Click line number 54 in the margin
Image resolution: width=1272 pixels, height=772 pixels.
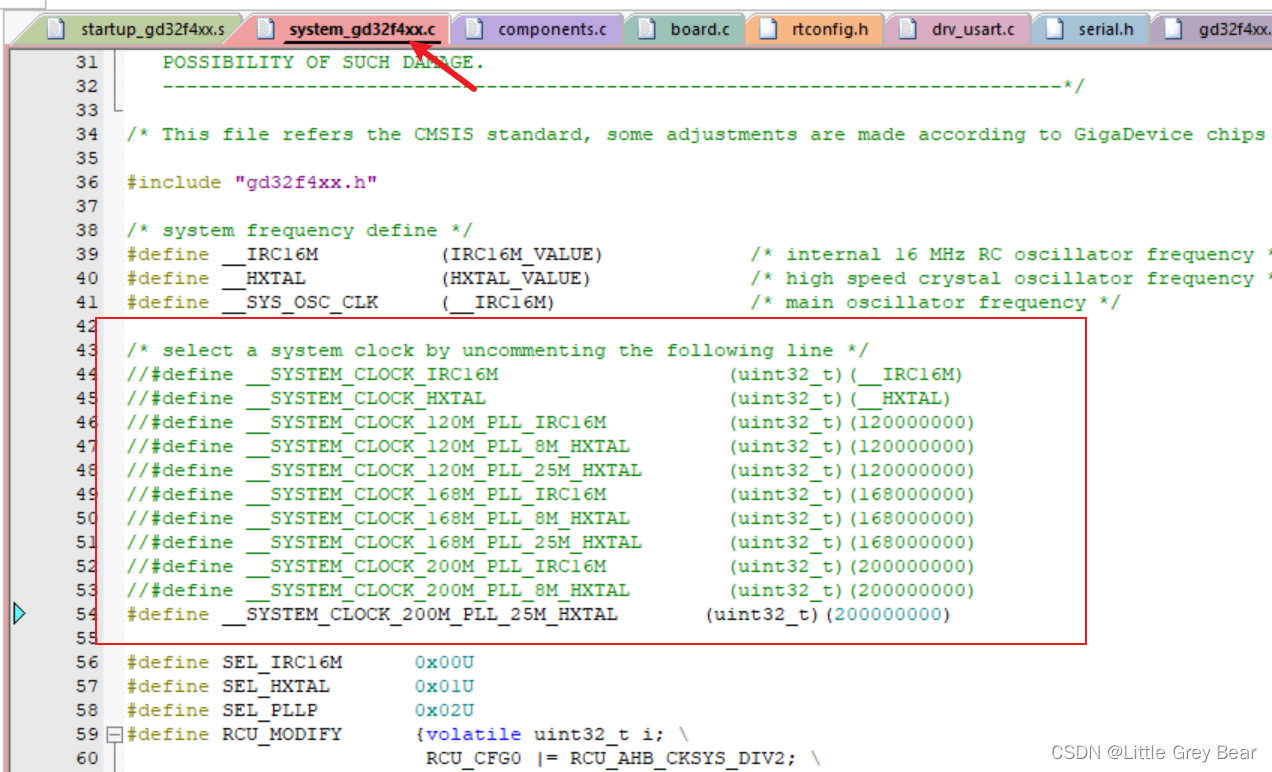[87, 614]
